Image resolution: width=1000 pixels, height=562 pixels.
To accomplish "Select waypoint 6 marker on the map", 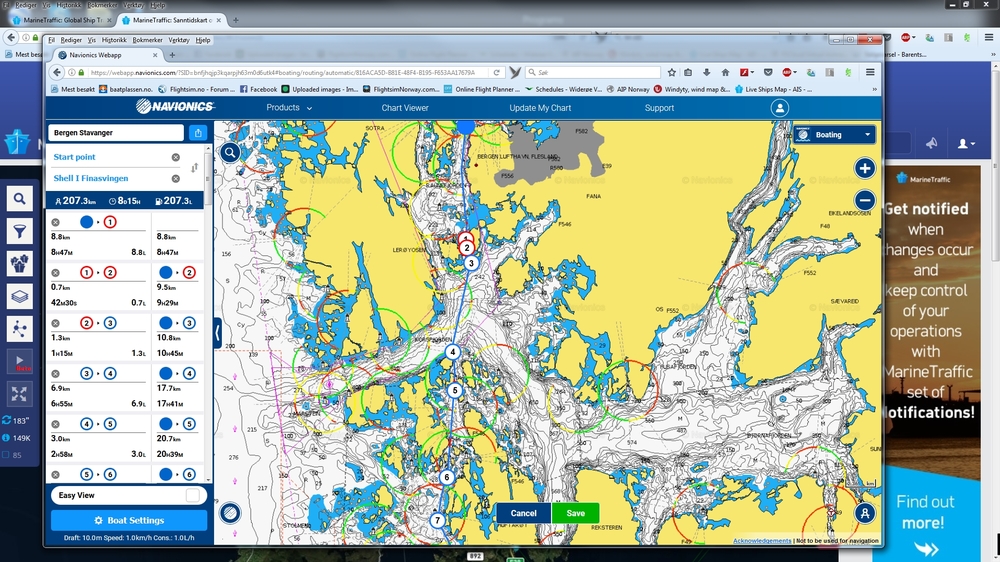I will 446,477.
